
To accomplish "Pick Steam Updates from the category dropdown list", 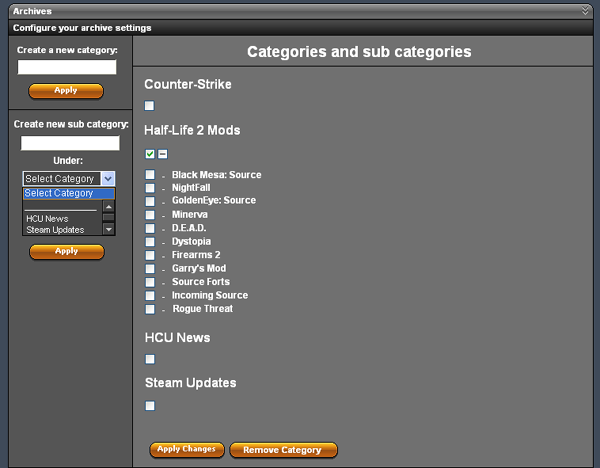I will tap(55, 230).
